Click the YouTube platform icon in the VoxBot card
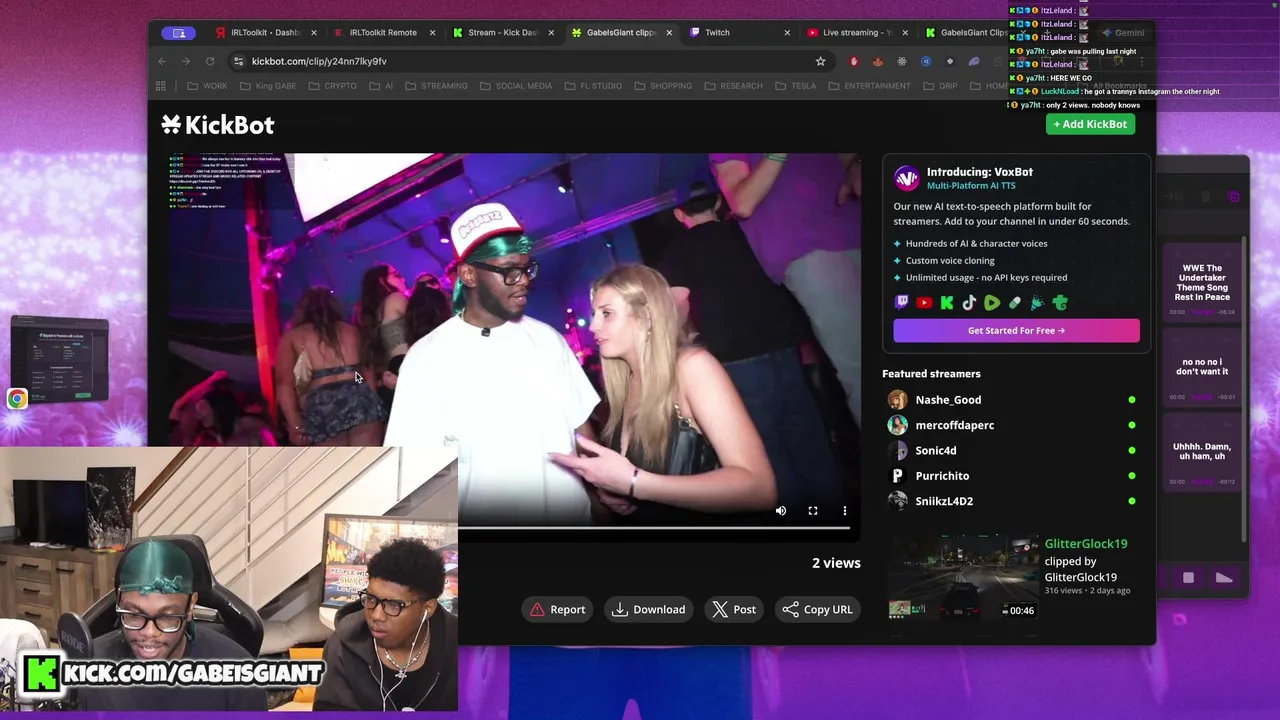The width and height of the screenshot is (1280, 720). point(924,303)
